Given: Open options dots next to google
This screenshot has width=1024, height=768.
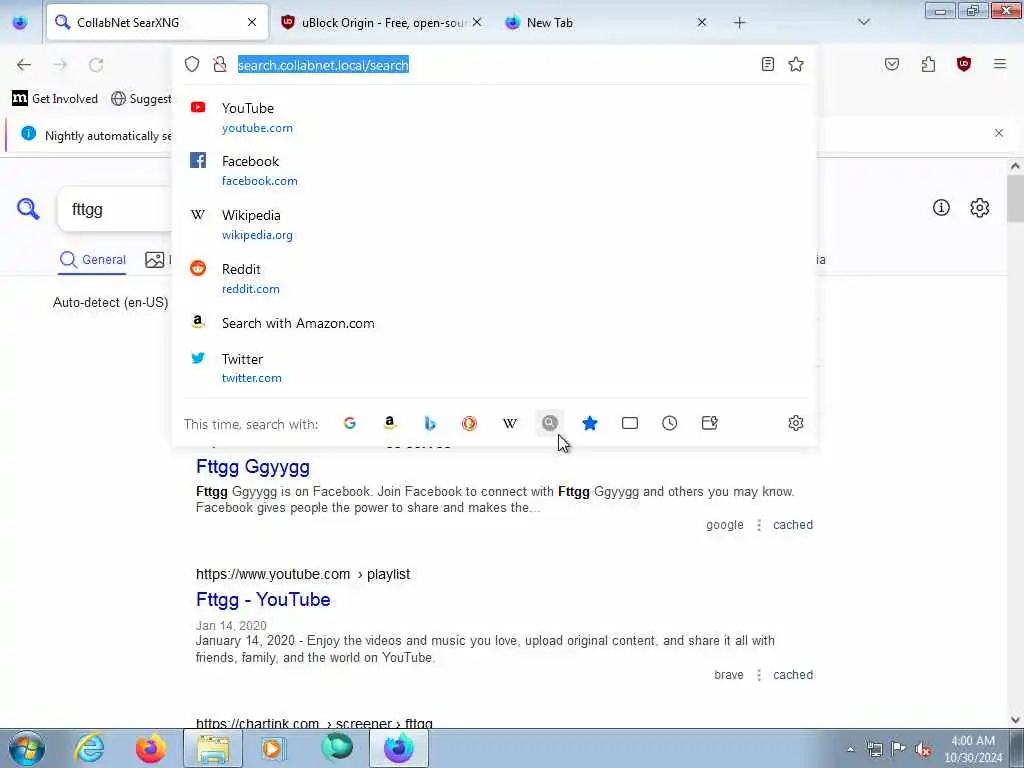Looking at the screenshot, I should tap(758, 524).
